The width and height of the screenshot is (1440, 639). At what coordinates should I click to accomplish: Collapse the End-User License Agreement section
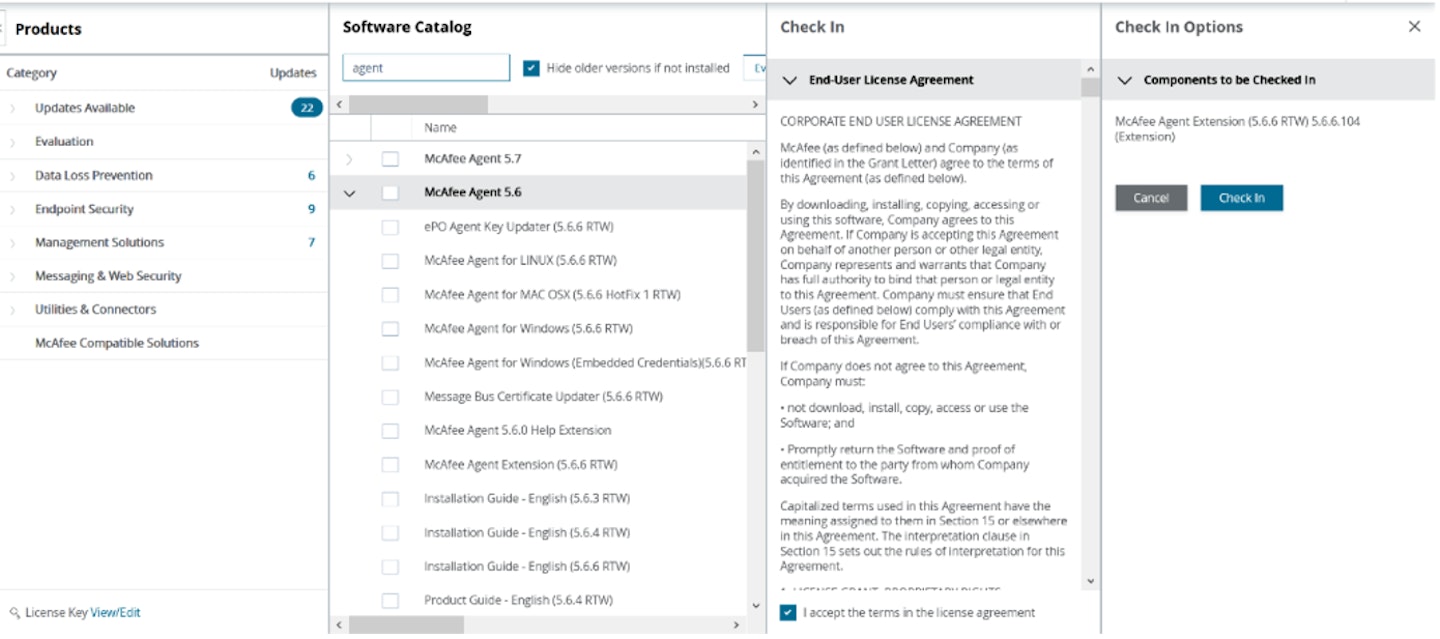point(789,80)
